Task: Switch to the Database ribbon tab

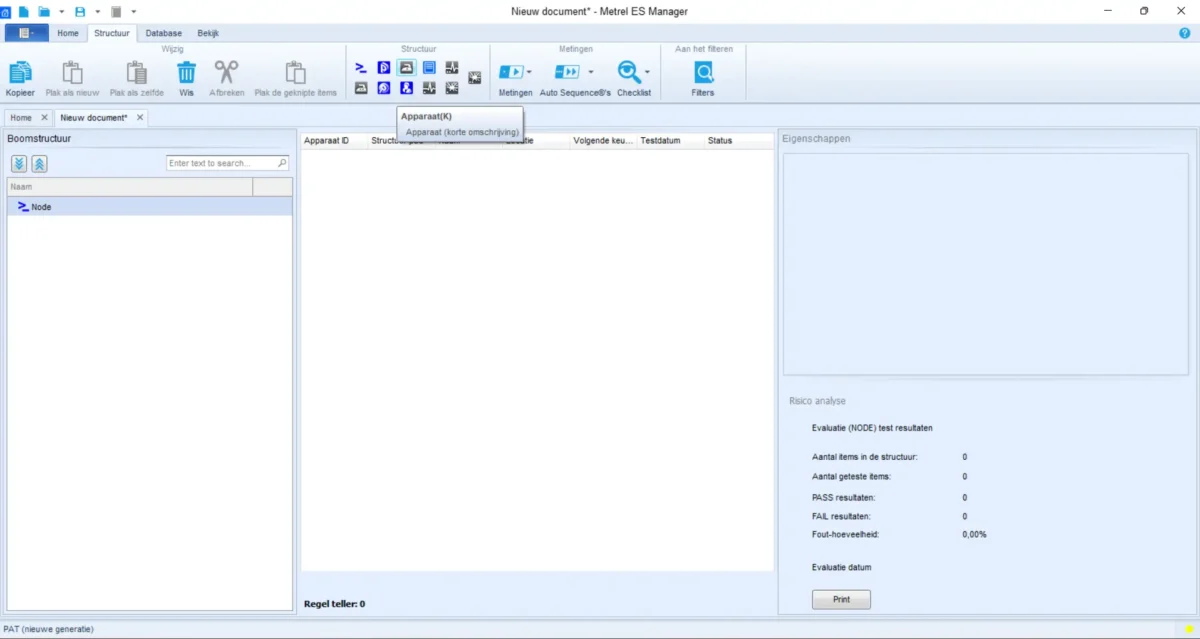Action: [163, 33]
